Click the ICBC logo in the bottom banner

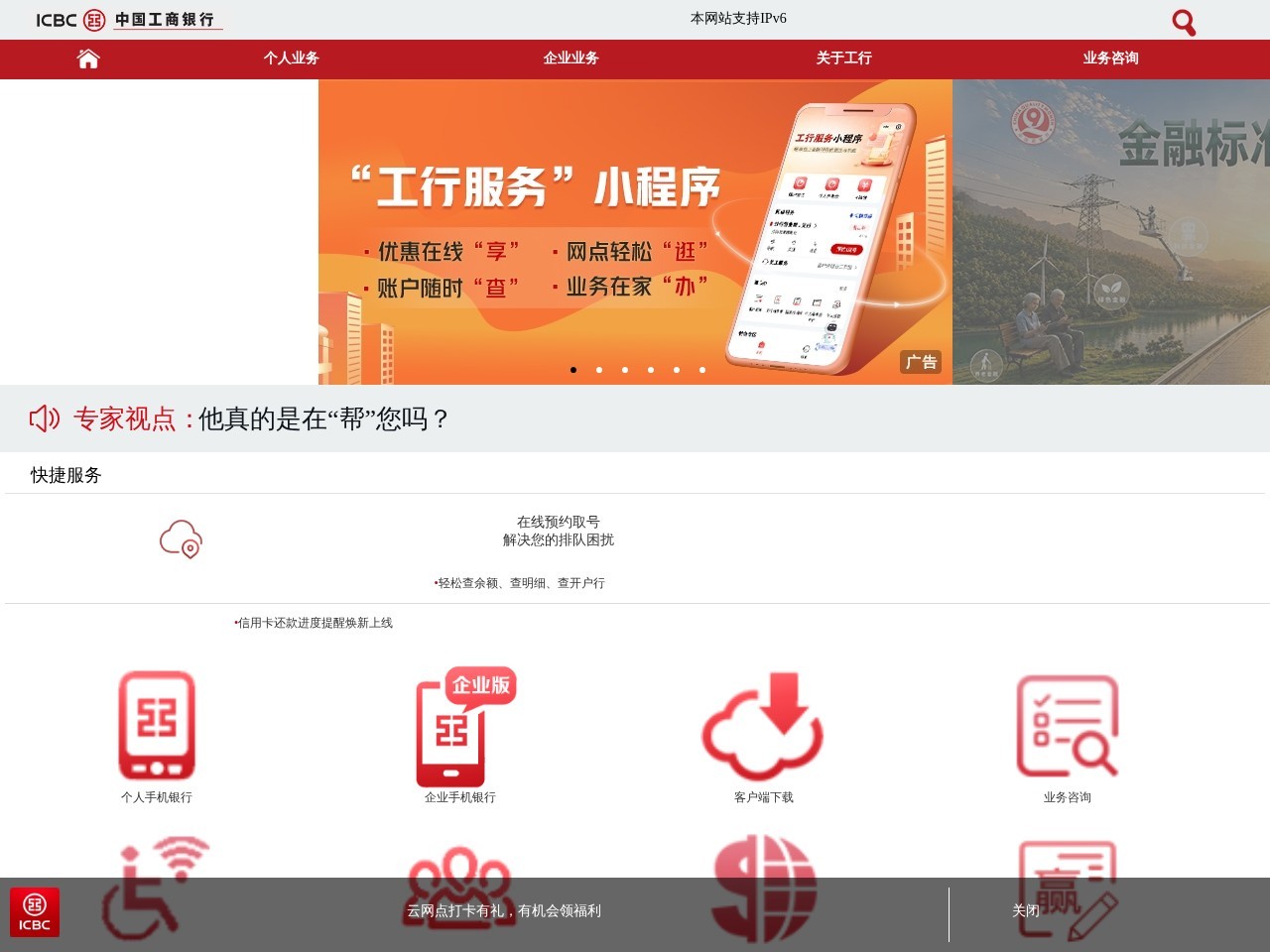tap(35, 912)
